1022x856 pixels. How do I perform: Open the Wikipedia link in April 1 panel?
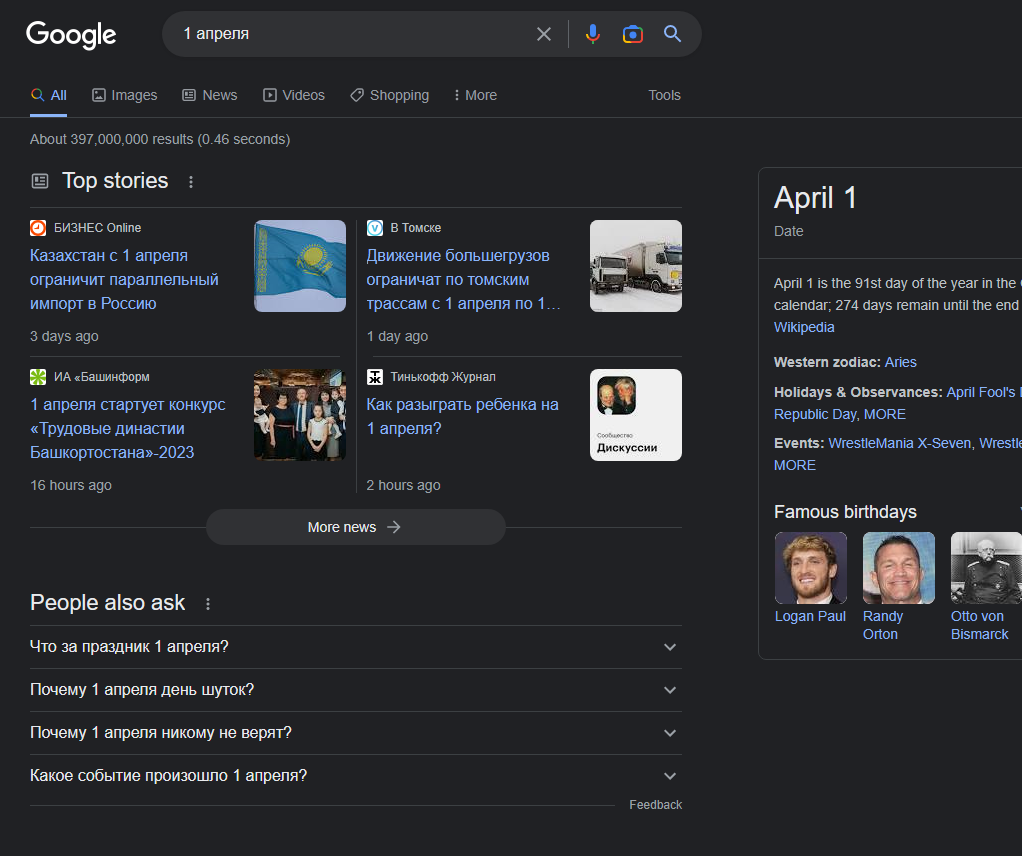(x=804, y=327)
